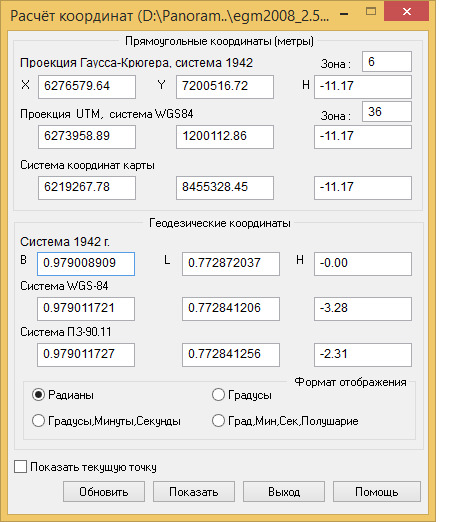Screen dimensions: 456x522
Task: Click the Система 1942 г. label
Action: point(65,242)
